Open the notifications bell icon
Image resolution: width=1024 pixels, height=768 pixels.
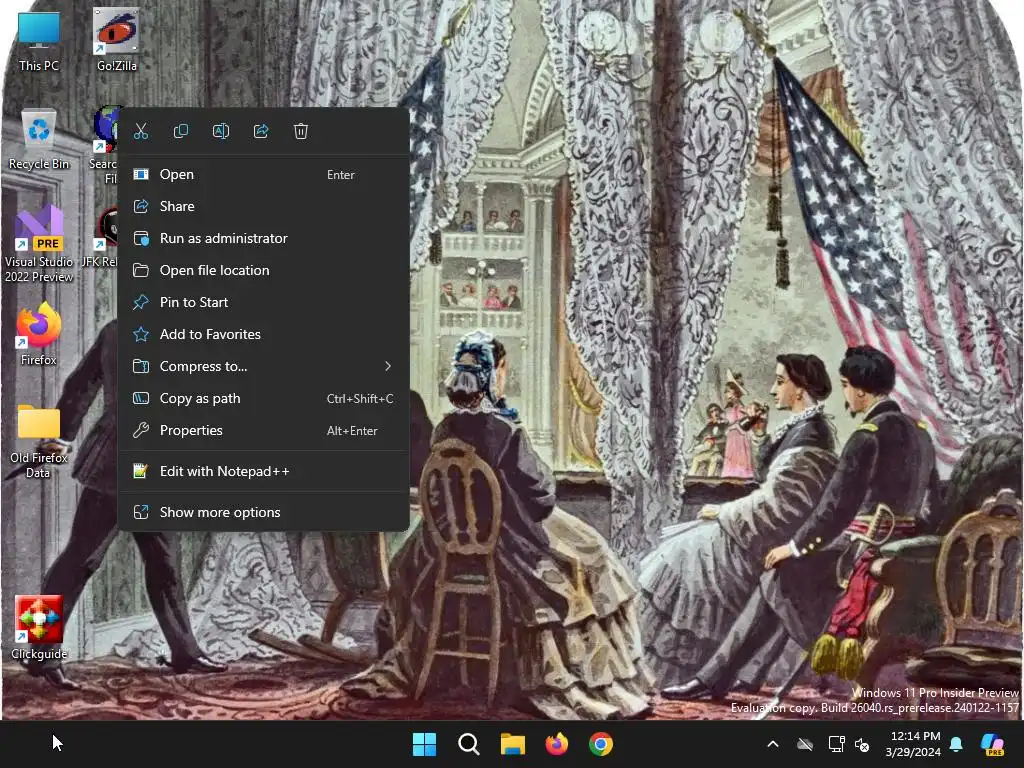click(x=956, y=744)
